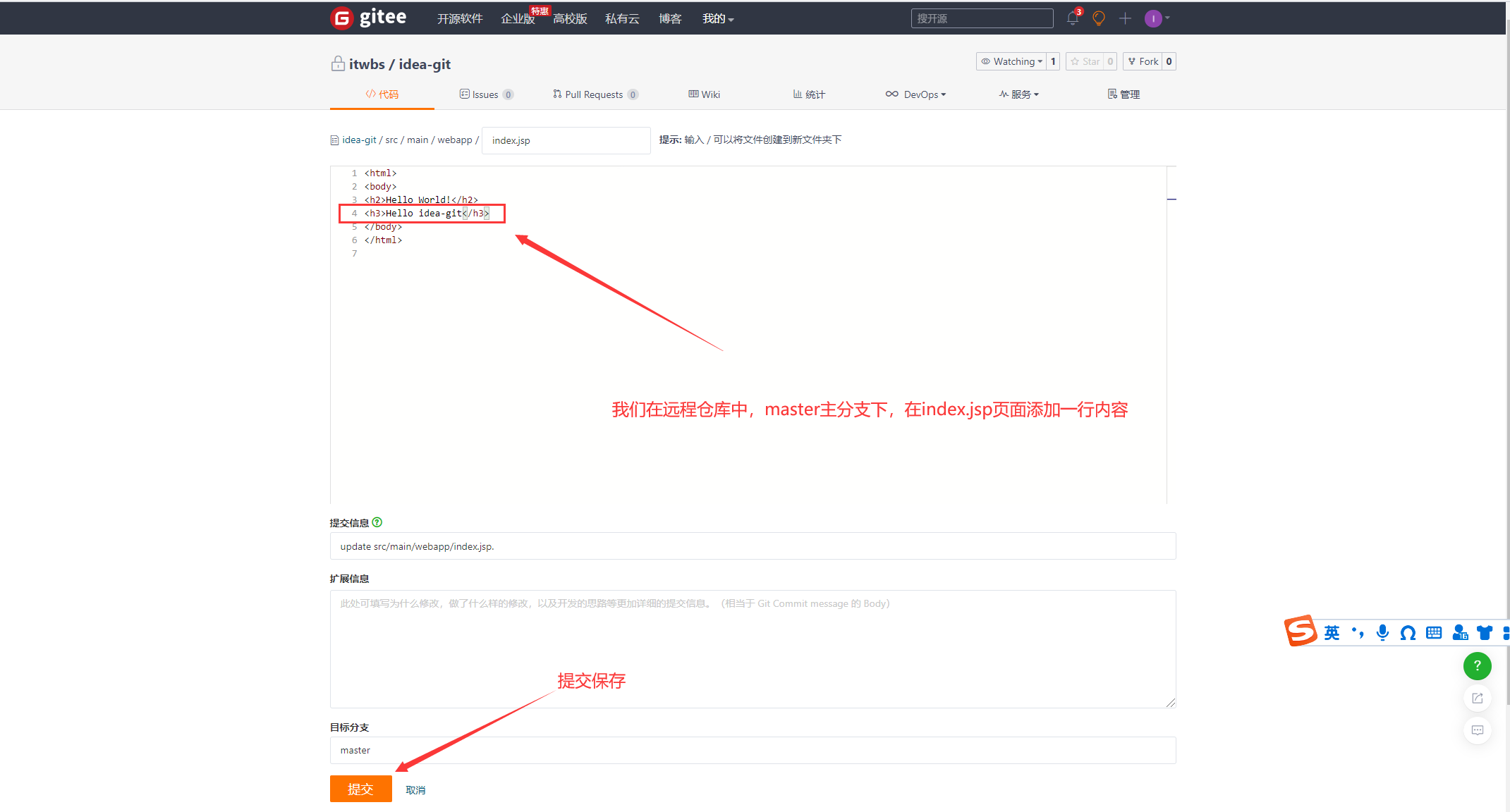Image resolution: width=1510 pixels, height=812 pixels.
Task: Click the private repository lock icon
Action: click(x=338, y=63)
